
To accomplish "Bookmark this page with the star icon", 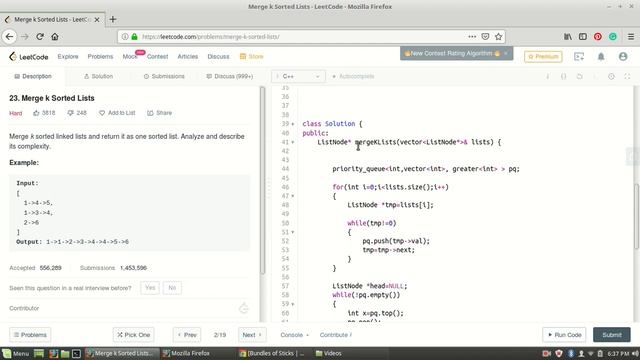I will point(498,37).
